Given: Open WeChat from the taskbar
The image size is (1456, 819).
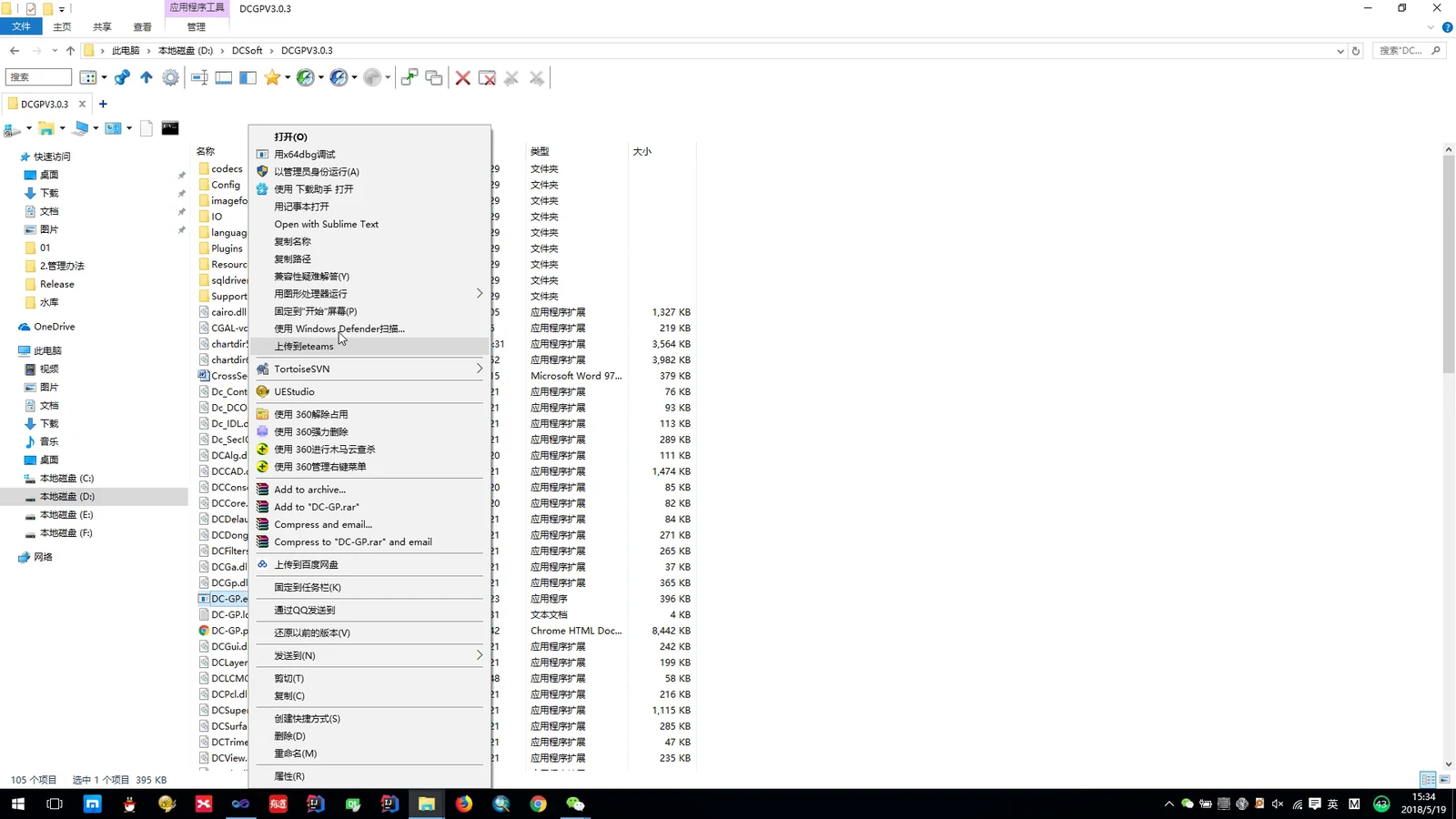Looking at the screenshot, I should pos(575,804).
